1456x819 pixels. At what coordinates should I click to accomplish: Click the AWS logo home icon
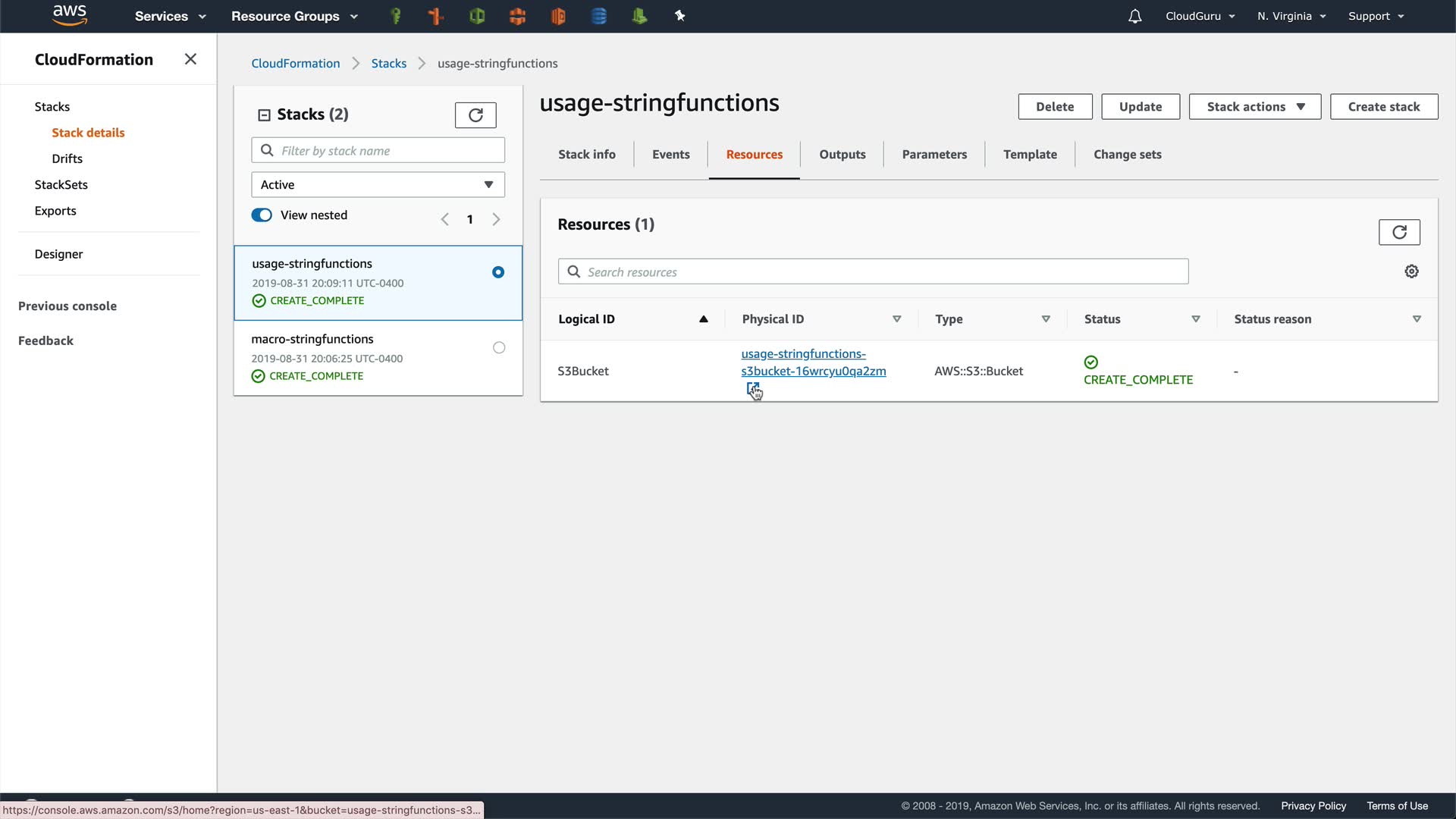(70, 15)
